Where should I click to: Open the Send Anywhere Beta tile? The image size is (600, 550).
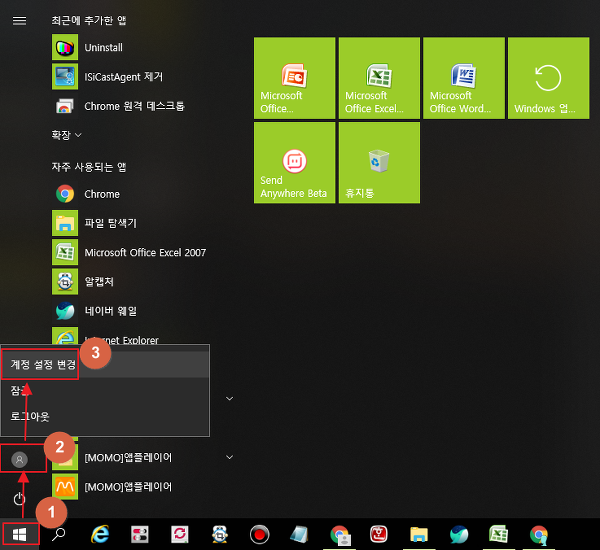(294, 163)
